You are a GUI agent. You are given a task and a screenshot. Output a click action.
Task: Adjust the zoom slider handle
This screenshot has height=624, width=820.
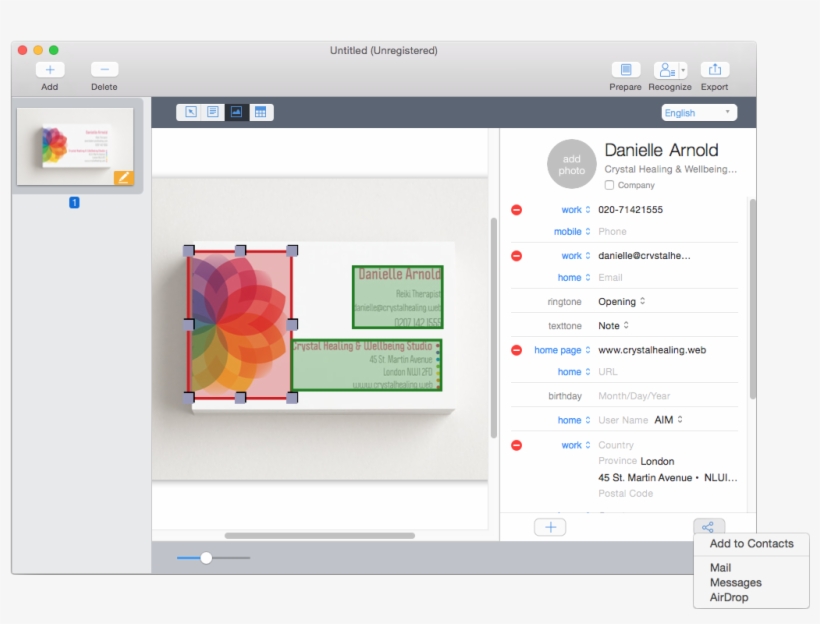pos(208,557)
